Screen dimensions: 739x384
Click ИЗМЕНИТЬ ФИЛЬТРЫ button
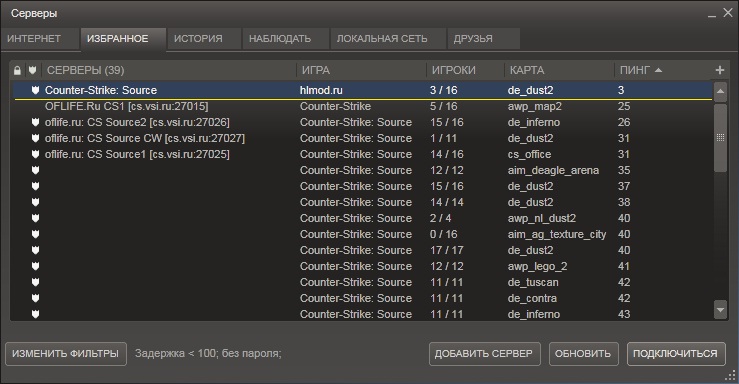(66, 353)
